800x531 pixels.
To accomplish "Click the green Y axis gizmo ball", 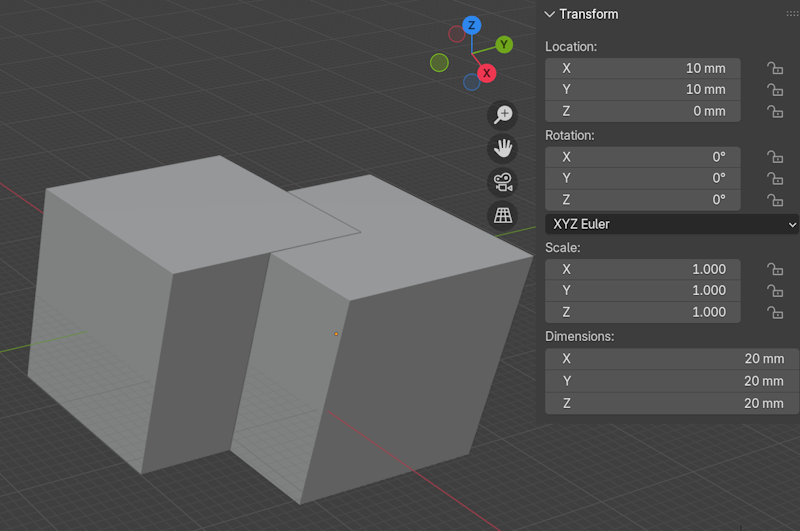I will point(504,44).
